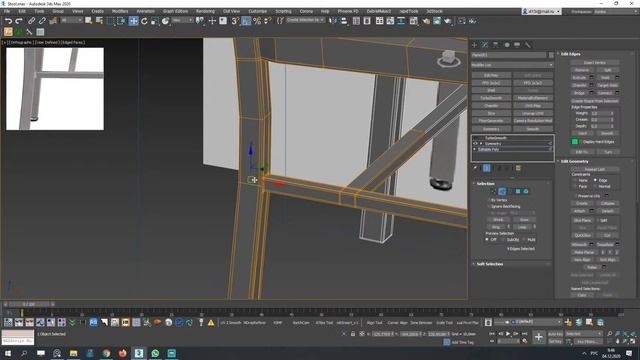Viewport: 640px width, 360px height.
Task: Toggle the Percent Snap button
Action: pyautogui.click(x=257, y=21)
